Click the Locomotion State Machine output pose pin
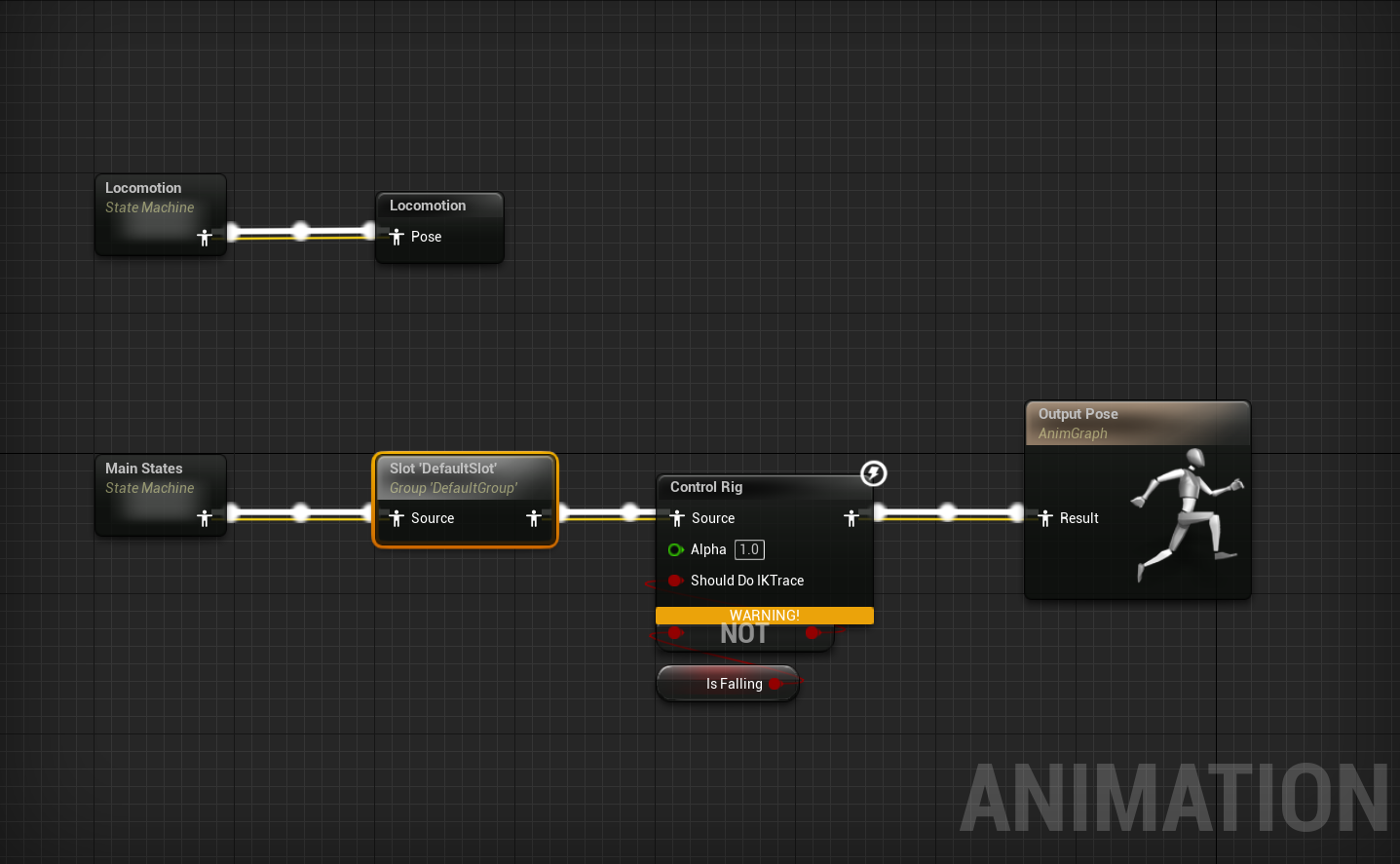1400x864 pixels. [205, 238]
